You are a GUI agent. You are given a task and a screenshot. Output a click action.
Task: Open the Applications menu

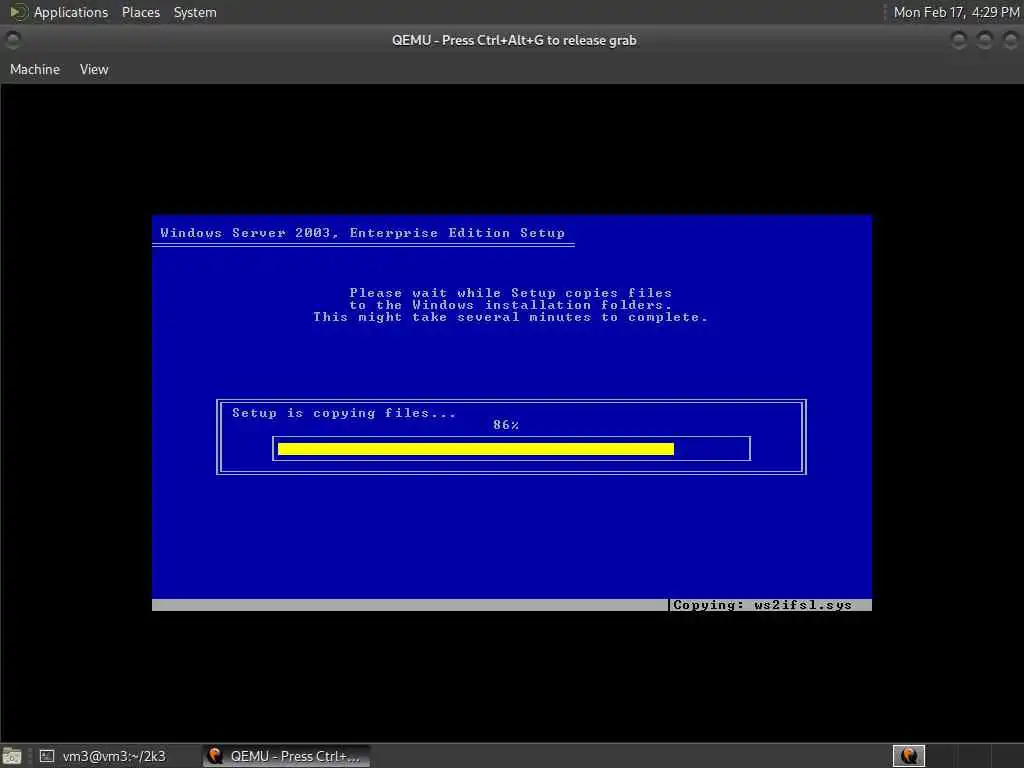coord(71,12)
